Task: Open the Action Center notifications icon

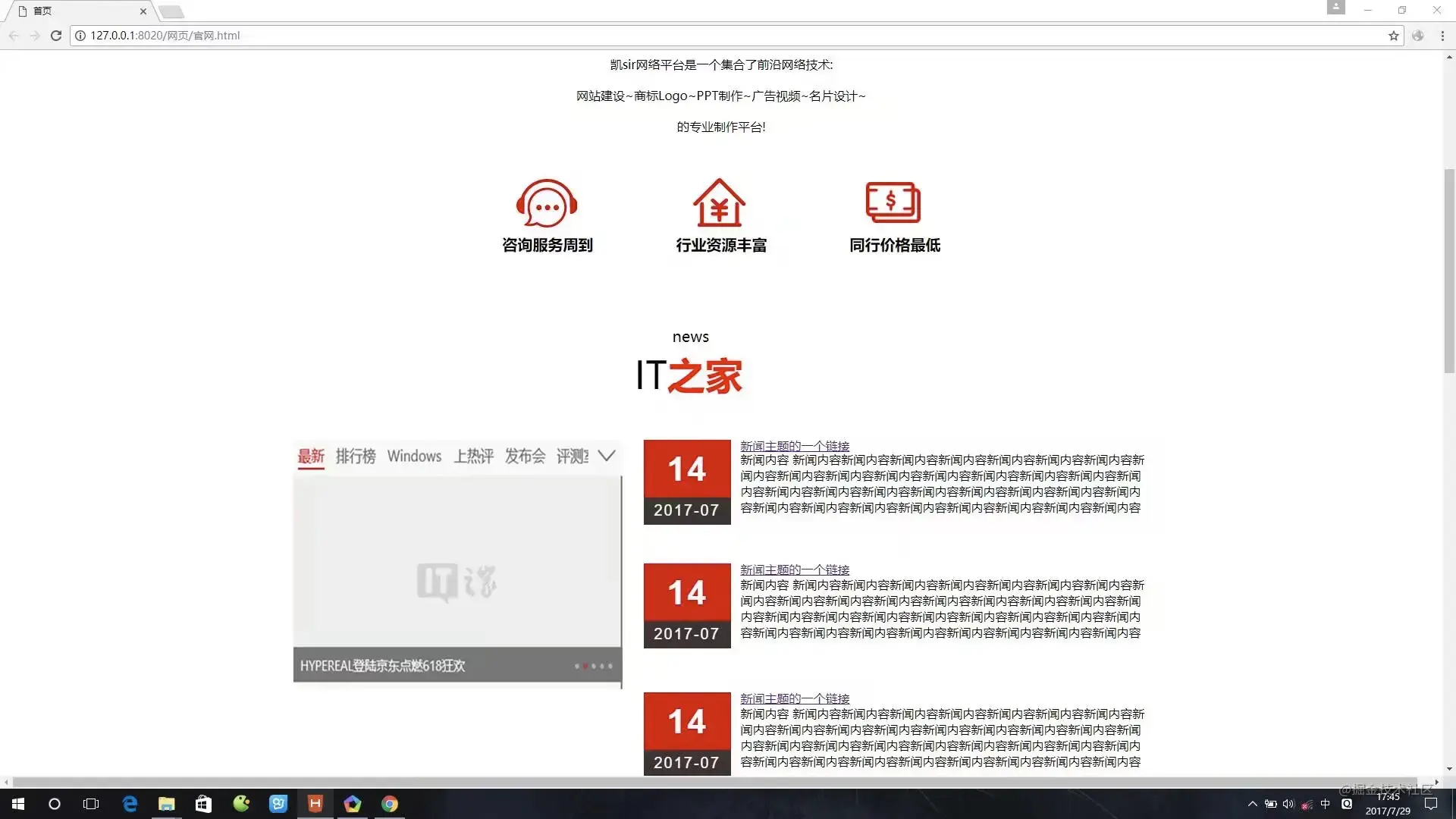Action: (x=1431, y=804)
